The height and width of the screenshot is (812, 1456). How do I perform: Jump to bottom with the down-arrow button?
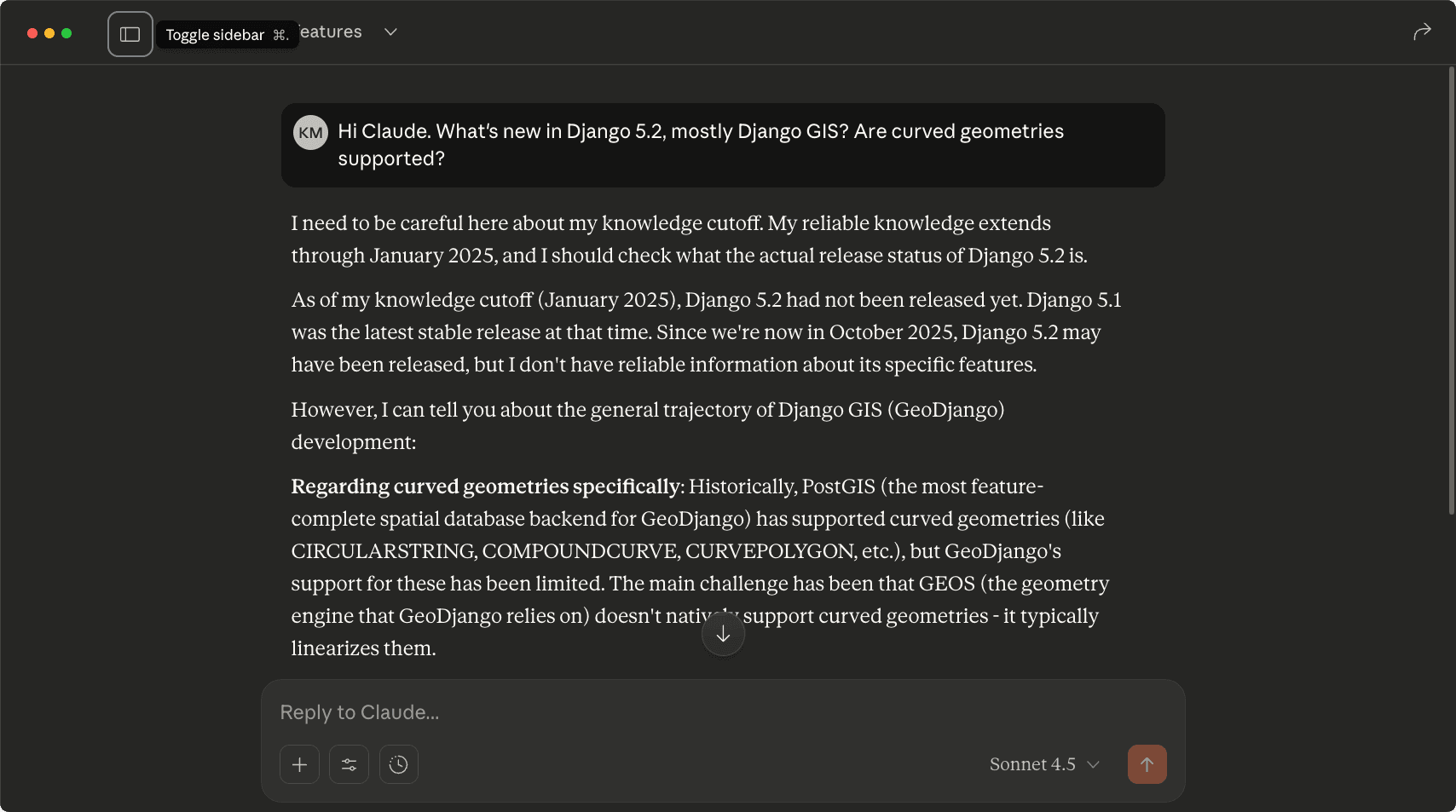pyautogui.click(x=723, y=633)
